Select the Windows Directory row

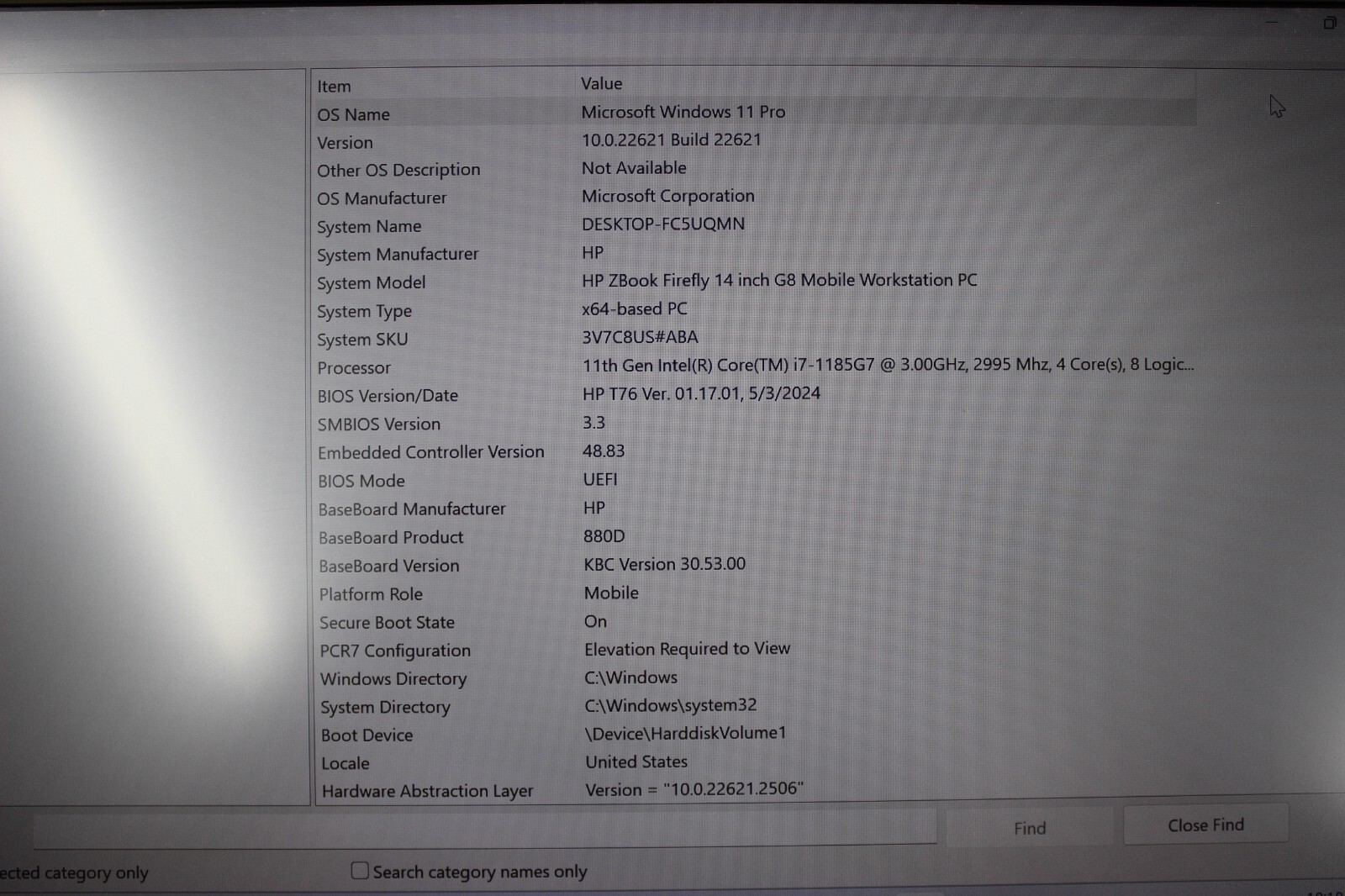click(x=755, y=678)
